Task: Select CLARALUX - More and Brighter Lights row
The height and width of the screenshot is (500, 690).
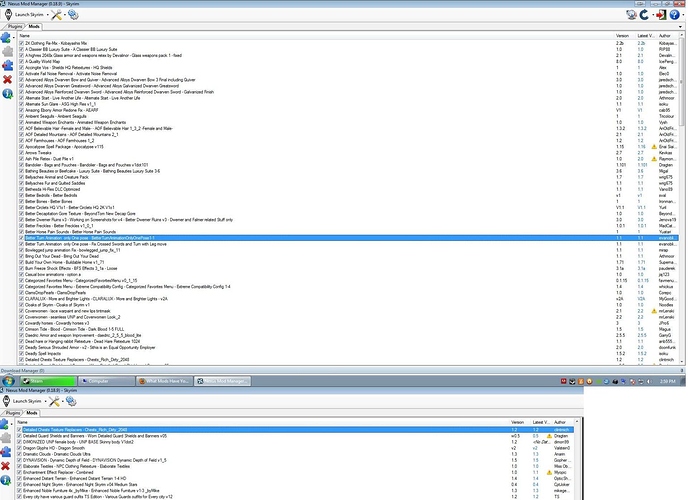Action: click(x=348, y=299)
